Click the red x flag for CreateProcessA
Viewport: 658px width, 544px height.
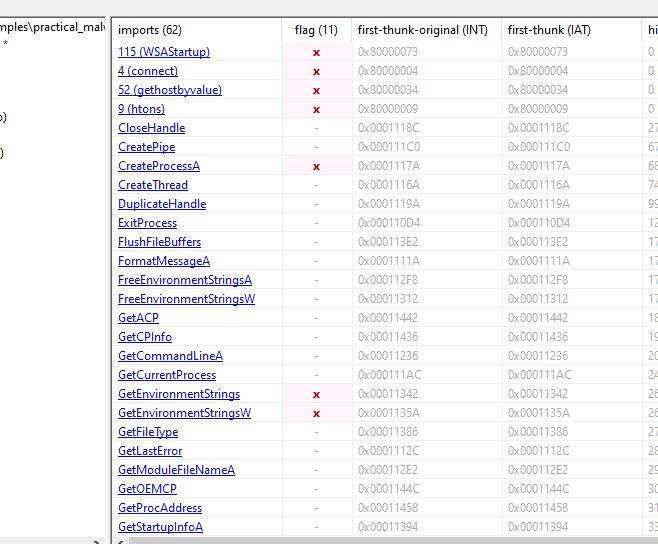point(316,166)
